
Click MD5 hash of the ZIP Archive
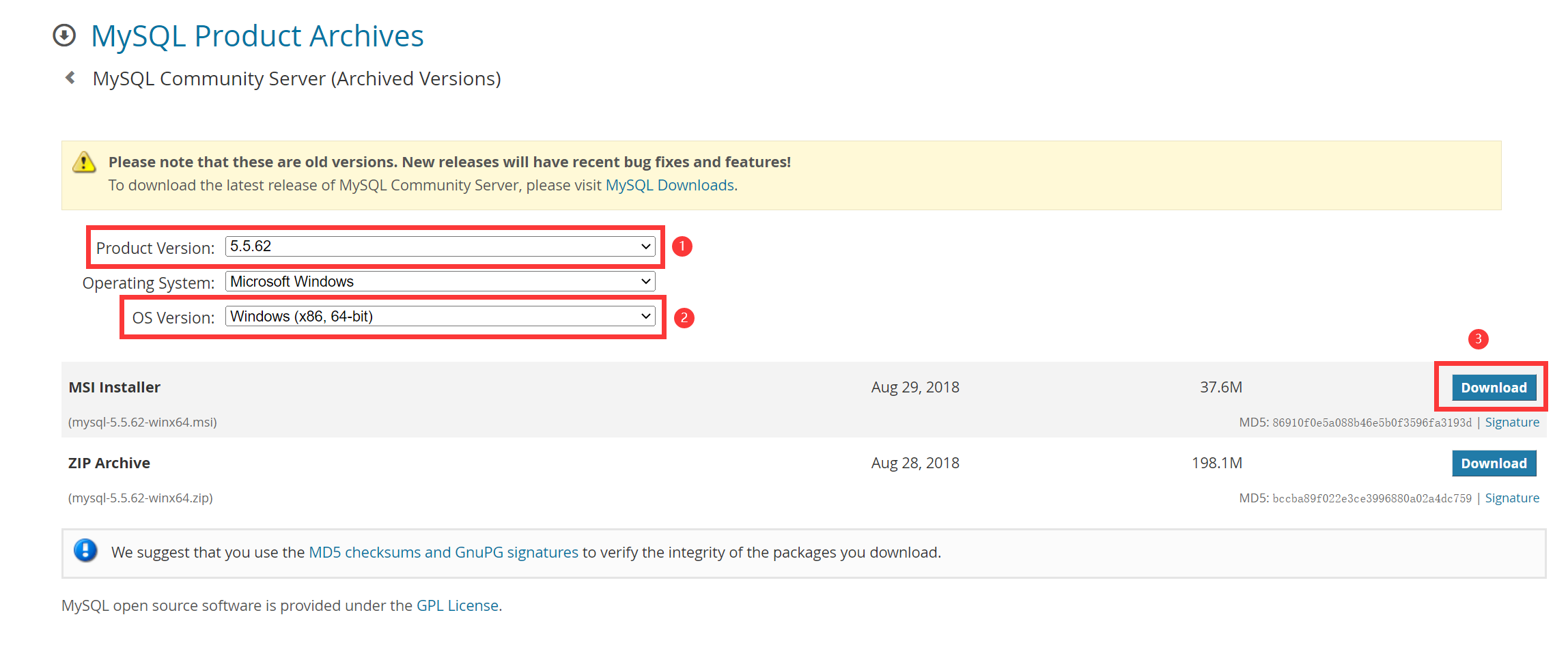(x=1372, y=499)
